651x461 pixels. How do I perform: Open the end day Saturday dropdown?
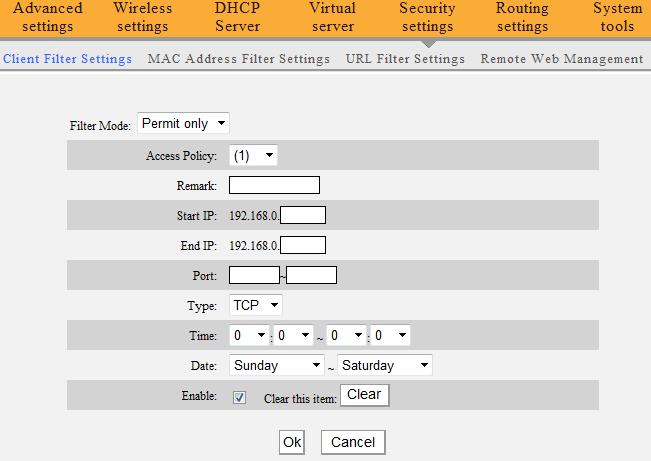coord(385,366)
